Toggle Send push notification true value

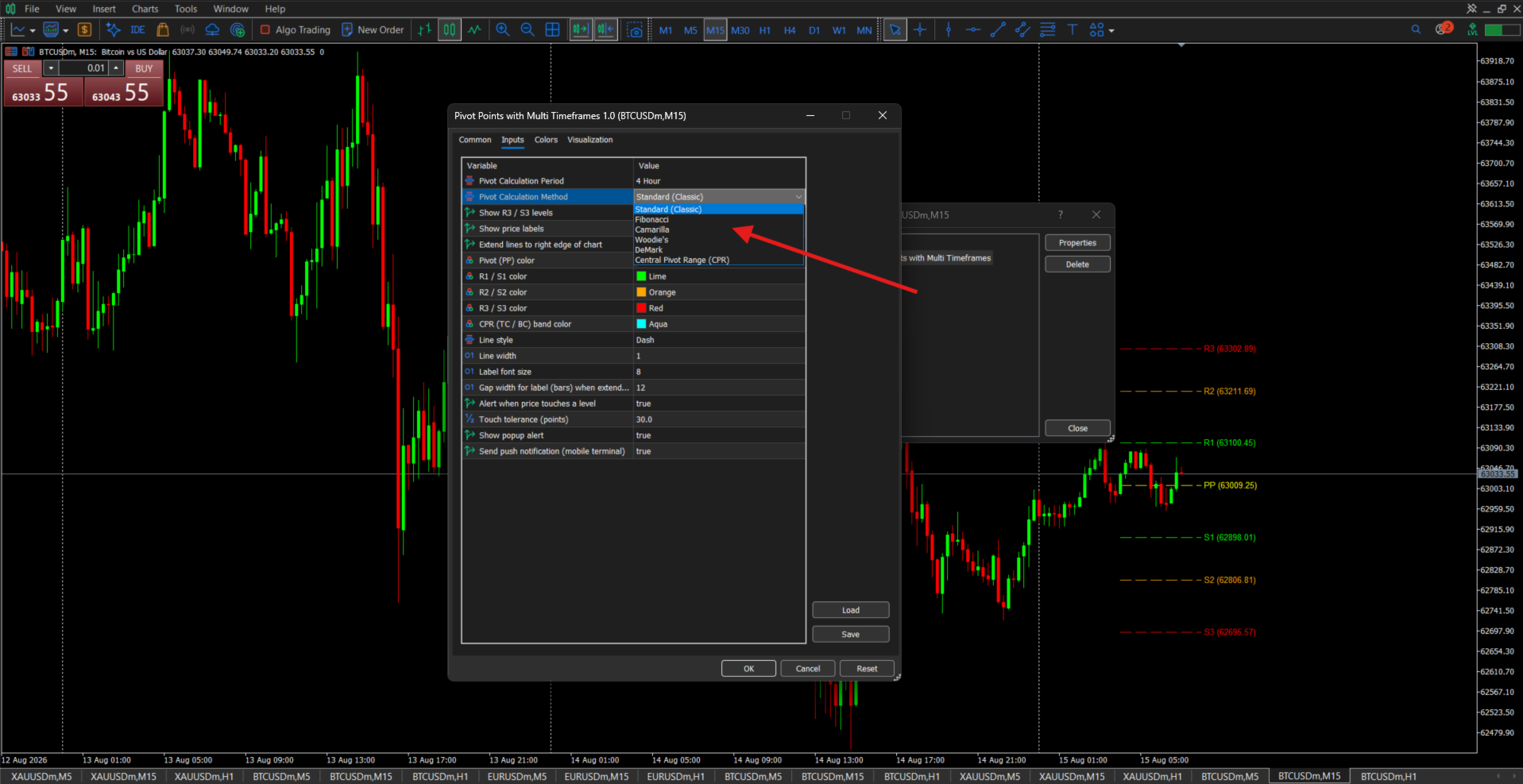720,451
